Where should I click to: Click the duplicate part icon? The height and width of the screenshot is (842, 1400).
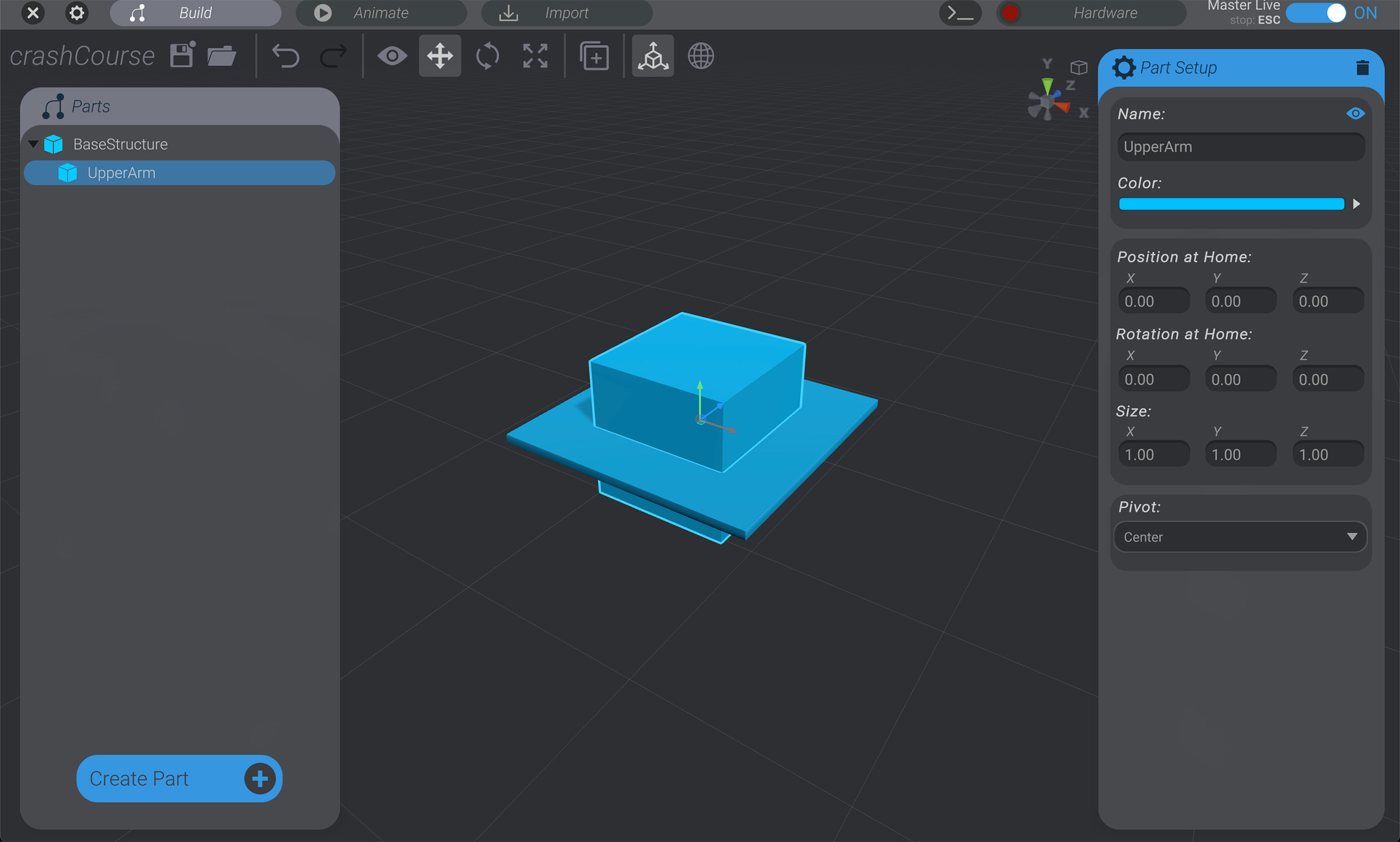(x=594, y=55)
